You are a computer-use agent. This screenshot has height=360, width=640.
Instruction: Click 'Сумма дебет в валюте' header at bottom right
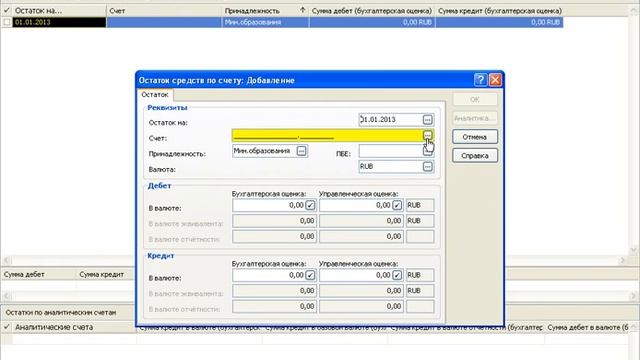[588, 327]
